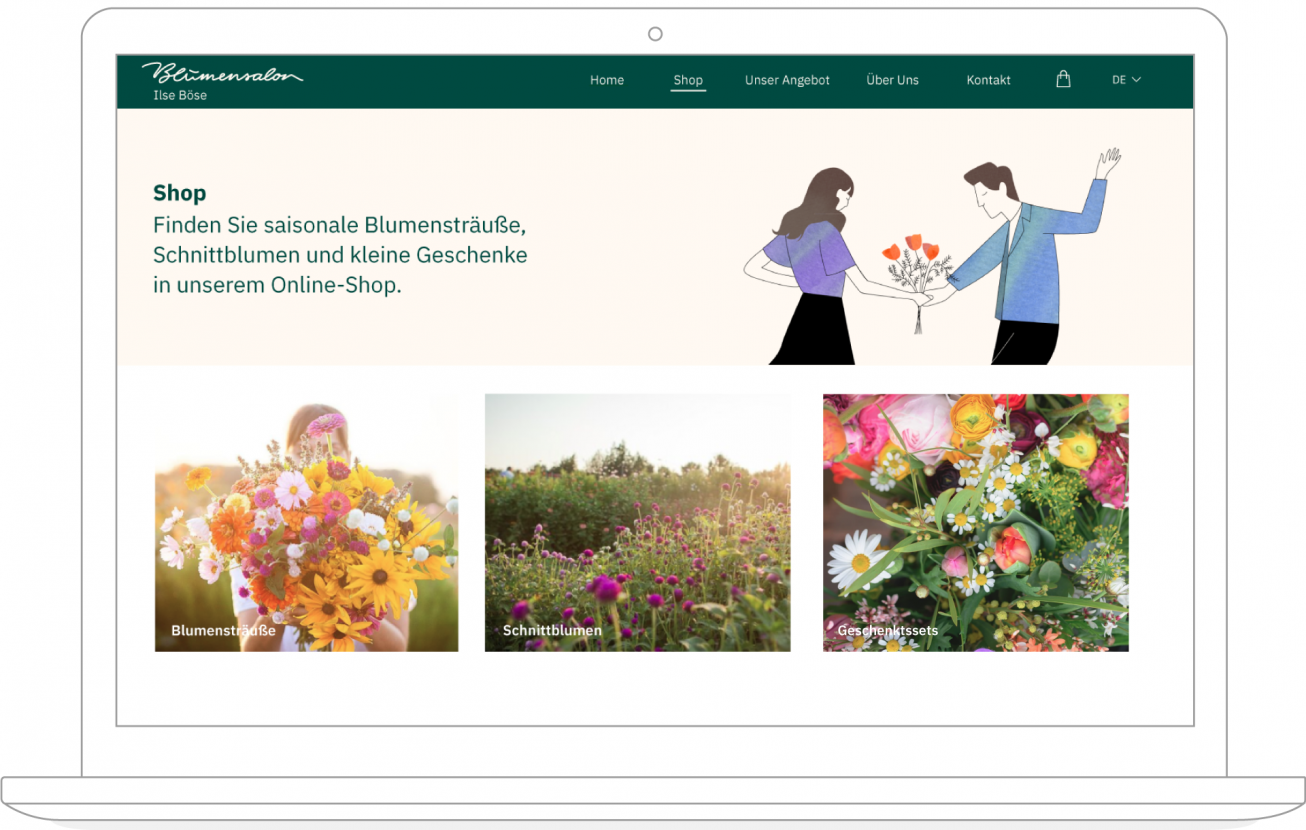
Task: Expand the DE language dropdown
Action: tap(1126, 80)
